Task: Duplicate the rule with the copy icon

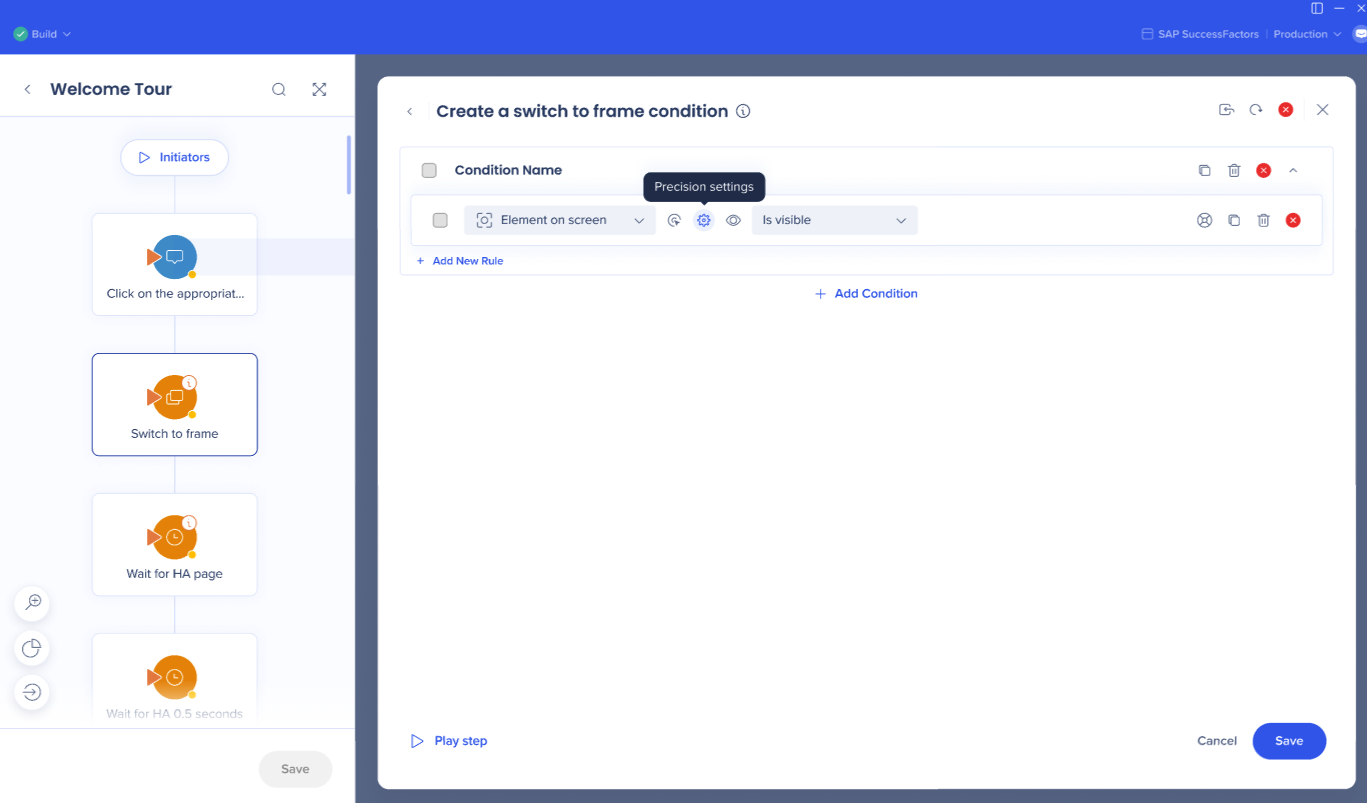Action: [1234, 220]
